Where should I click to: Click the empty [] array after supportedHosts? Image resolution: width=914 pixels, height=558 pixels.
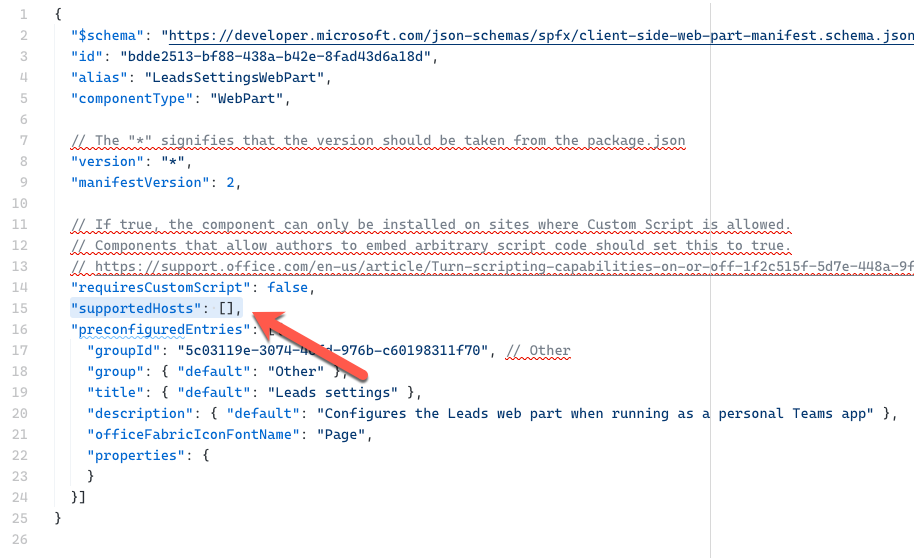(226, 308)
